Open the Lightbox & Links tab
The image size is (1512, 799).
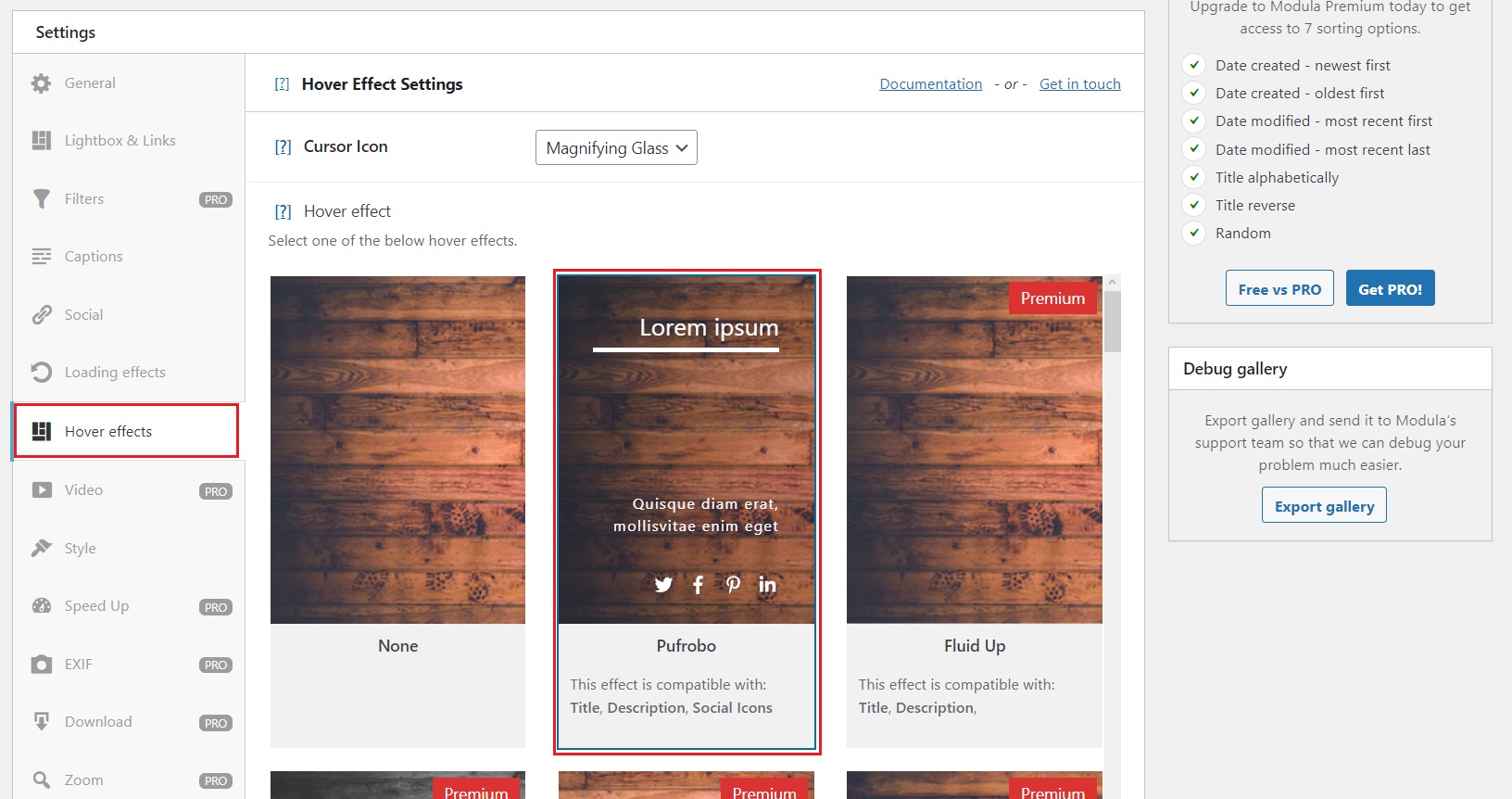coord(120,141)
